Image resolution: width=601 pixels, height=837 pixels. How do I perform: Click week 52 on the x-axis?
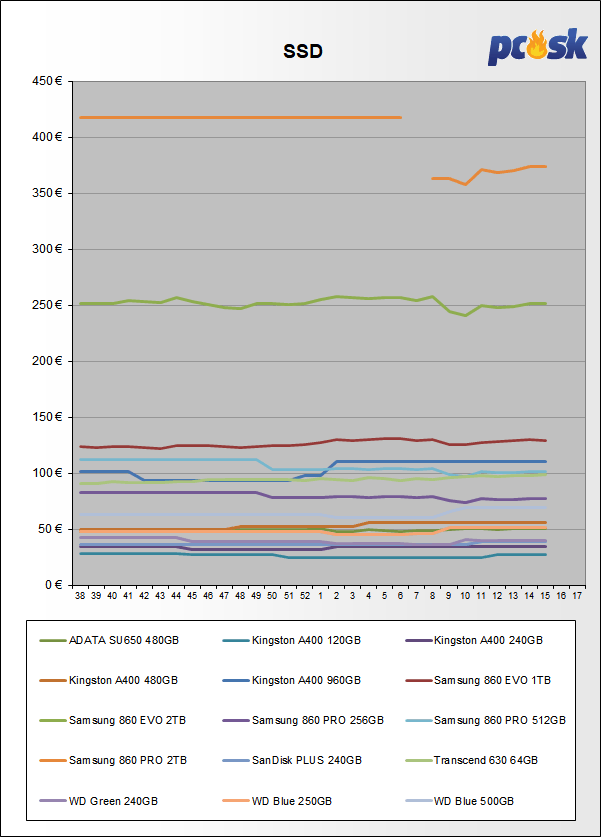[305, 596]
